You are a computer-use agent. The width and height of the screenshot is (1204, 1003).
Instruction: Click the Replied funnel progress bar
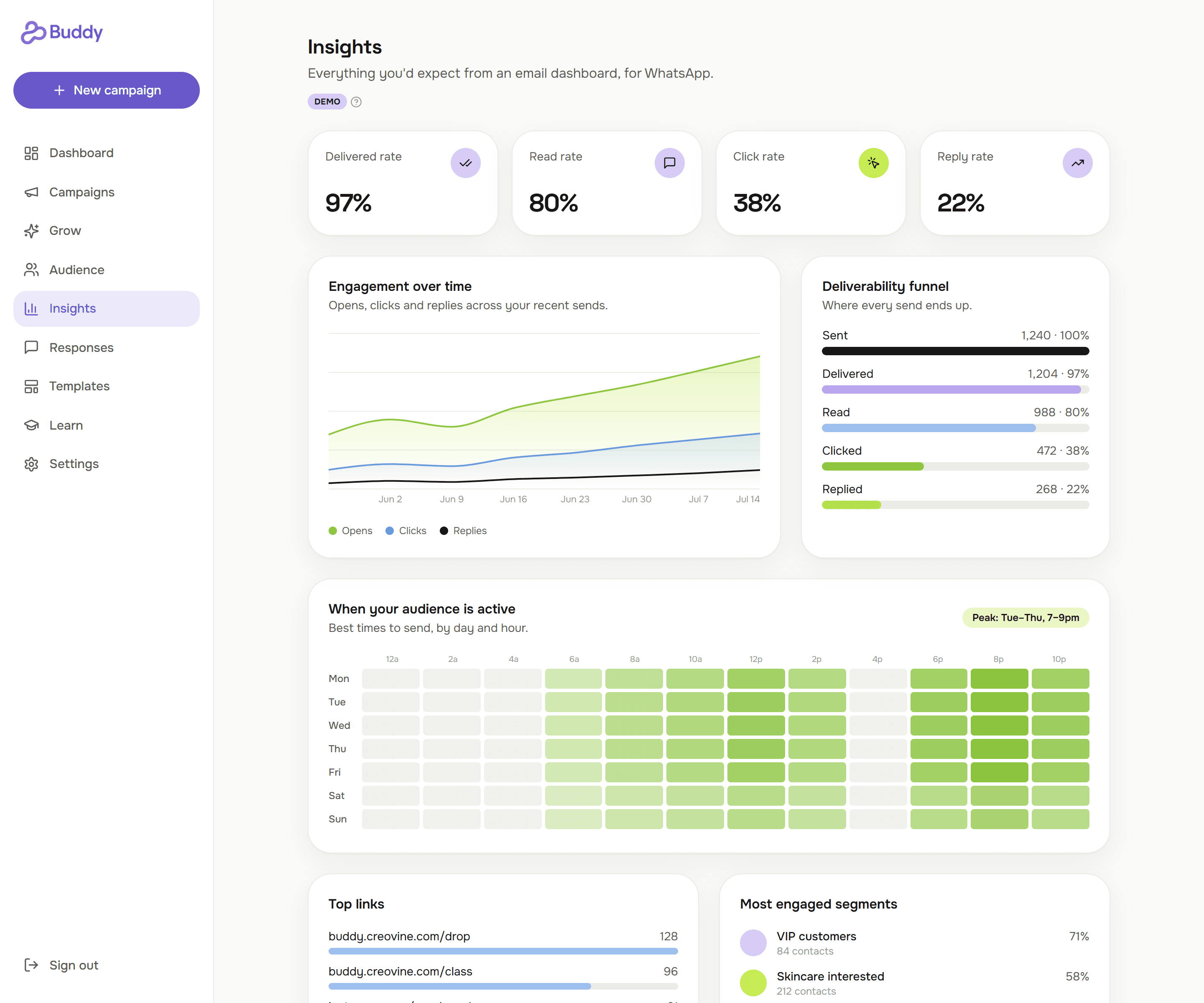click(956, 505)
